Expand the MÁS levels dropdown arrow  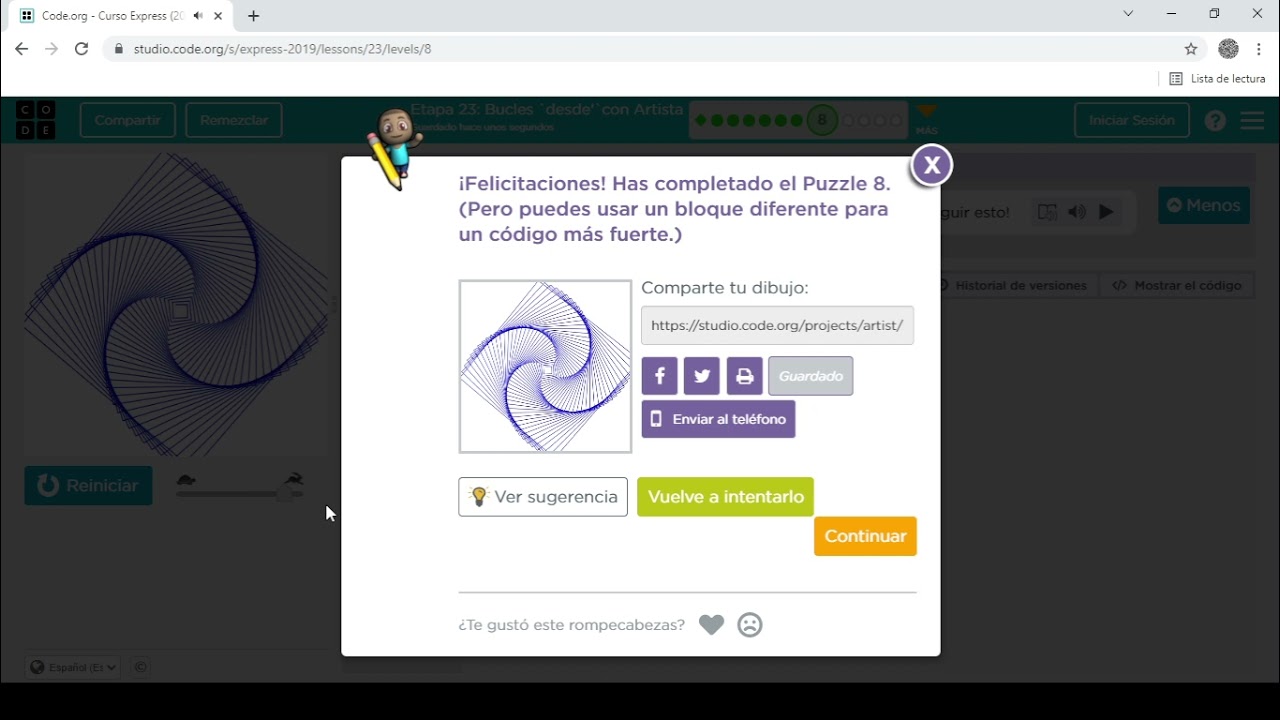coord(927,113)
